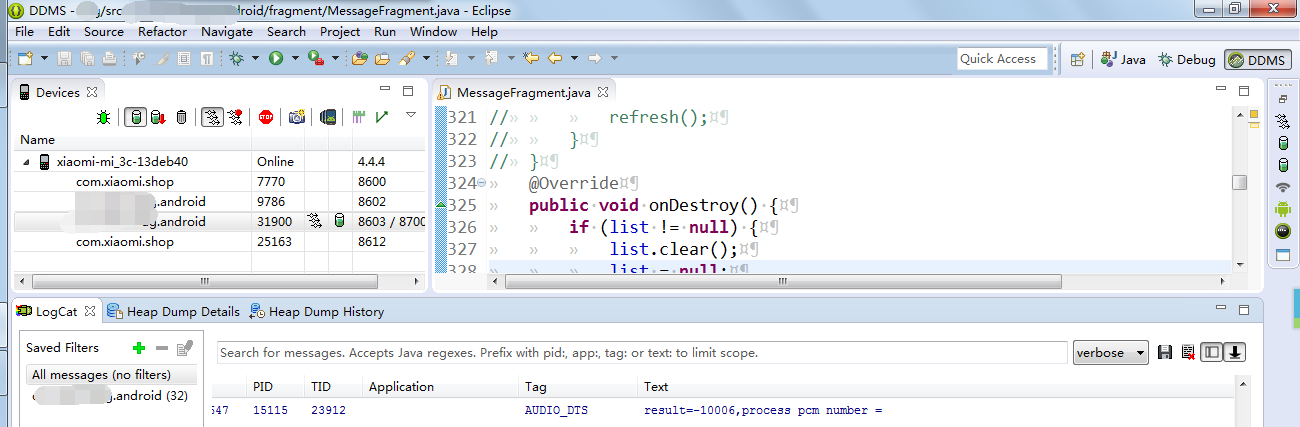Click Dump View Hierarchy for UI Automator
The image size is (1300, 427).
point(327,117)
